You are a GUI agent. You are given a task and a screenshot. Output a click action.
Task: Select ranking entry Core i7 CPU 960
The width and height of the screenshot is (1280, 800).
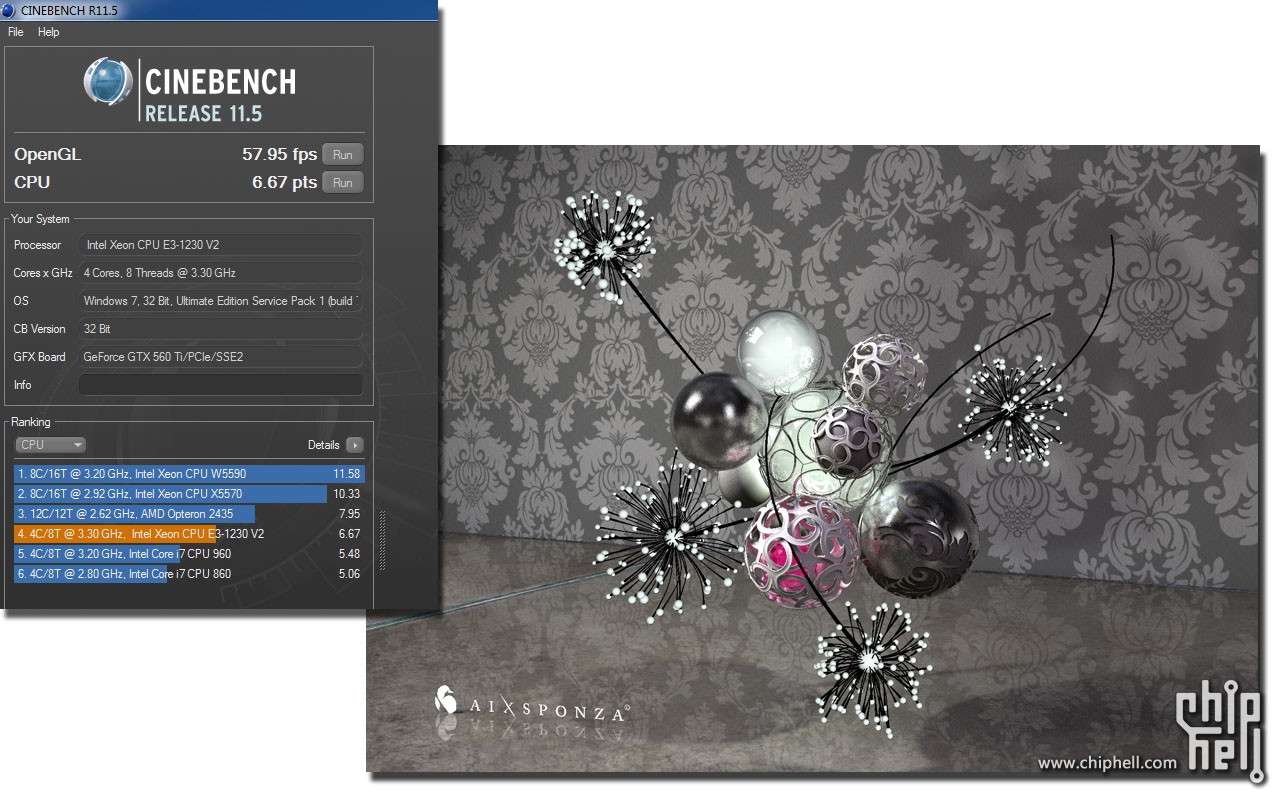[x=190, y=554]
